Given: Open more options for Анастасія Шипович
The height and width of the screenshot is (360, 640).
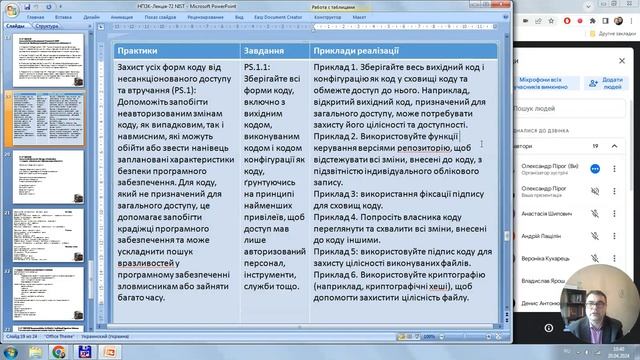Looking at the screenshot, I should 614,213.
